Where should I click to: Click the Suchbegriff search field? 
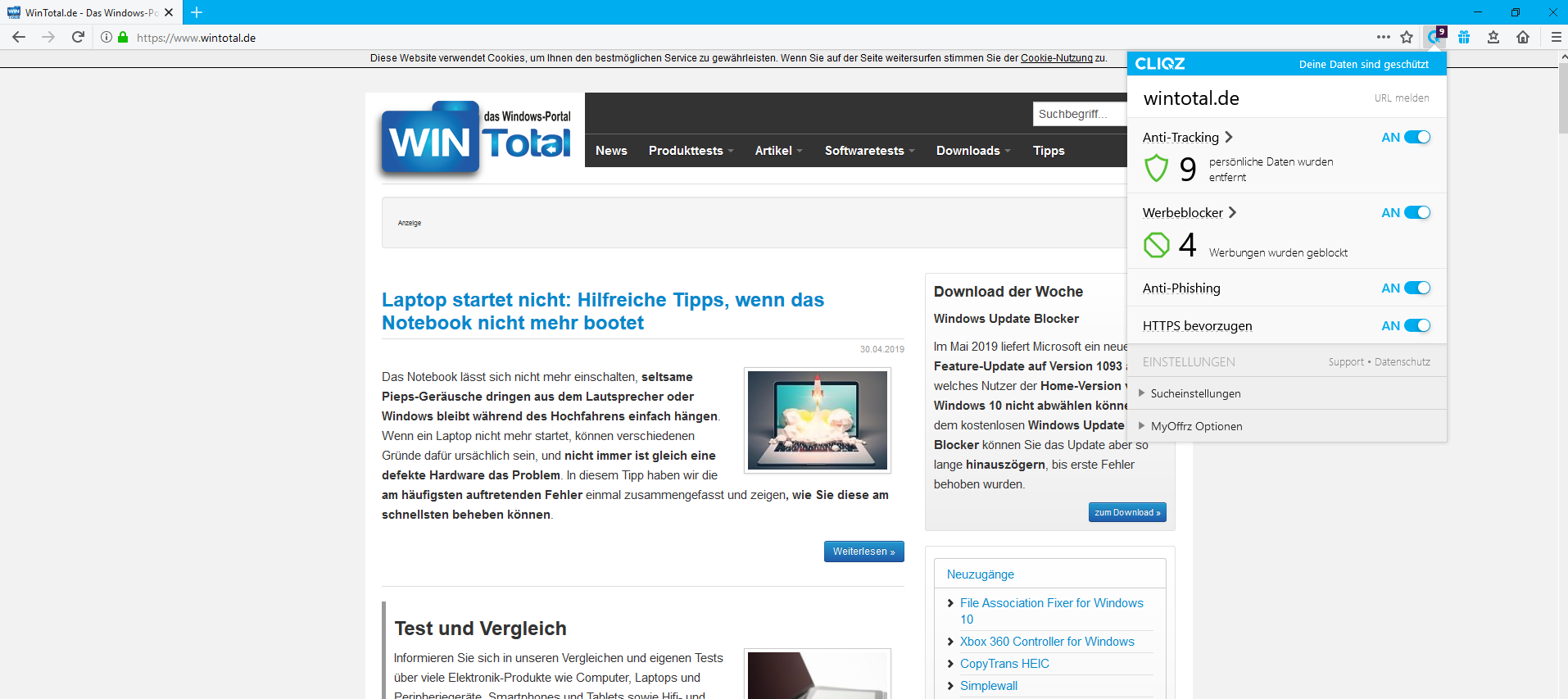[1080, 114]
